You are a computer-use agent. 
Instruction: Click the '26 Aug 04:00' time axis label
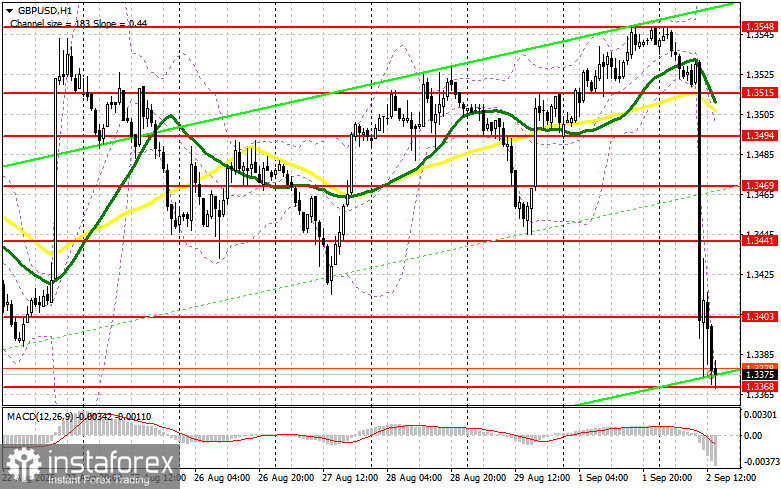[222, 478]
